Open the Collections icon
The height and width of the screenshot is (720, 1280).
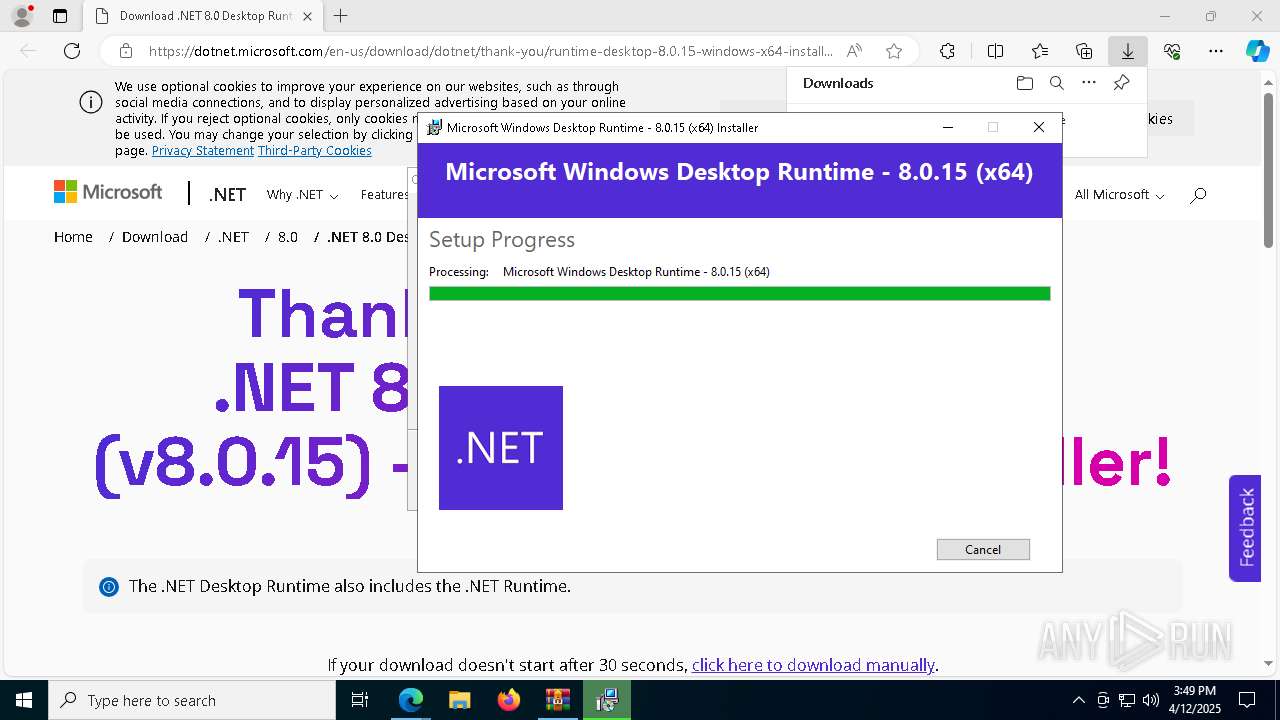(x=1084, y=51)
